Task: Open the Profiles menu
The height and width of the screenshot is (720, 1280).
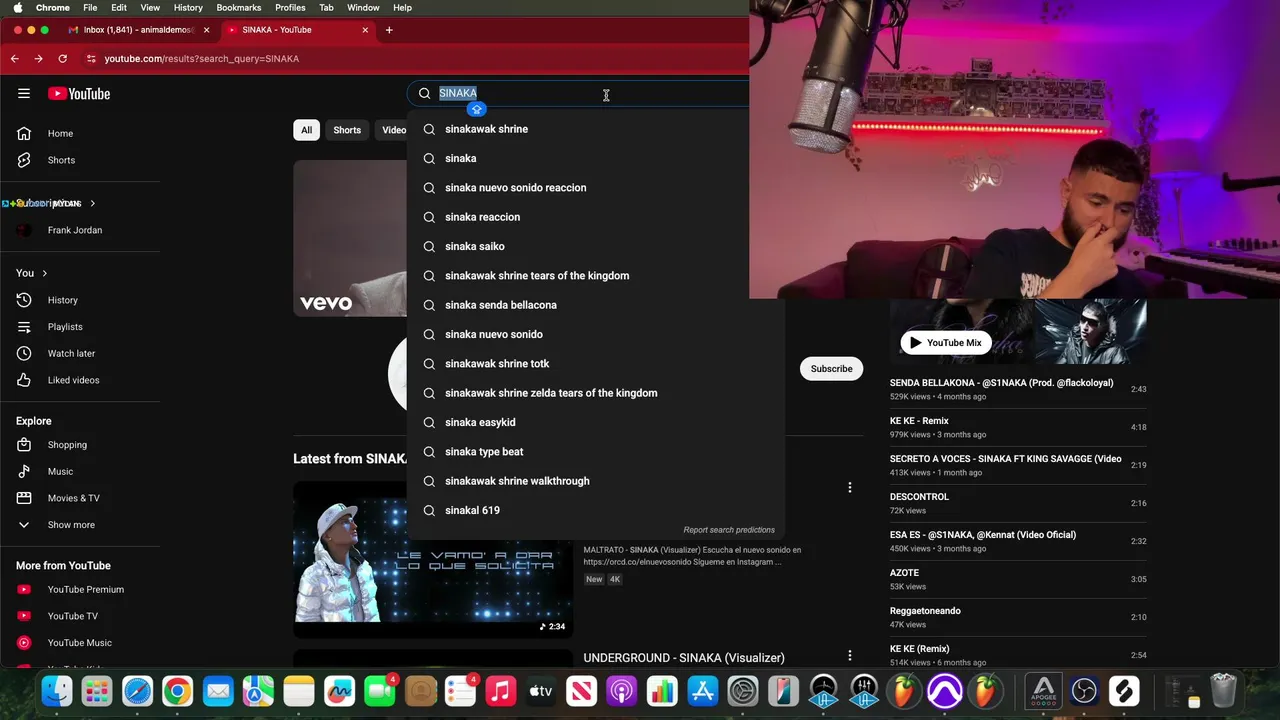Action: 290,7
